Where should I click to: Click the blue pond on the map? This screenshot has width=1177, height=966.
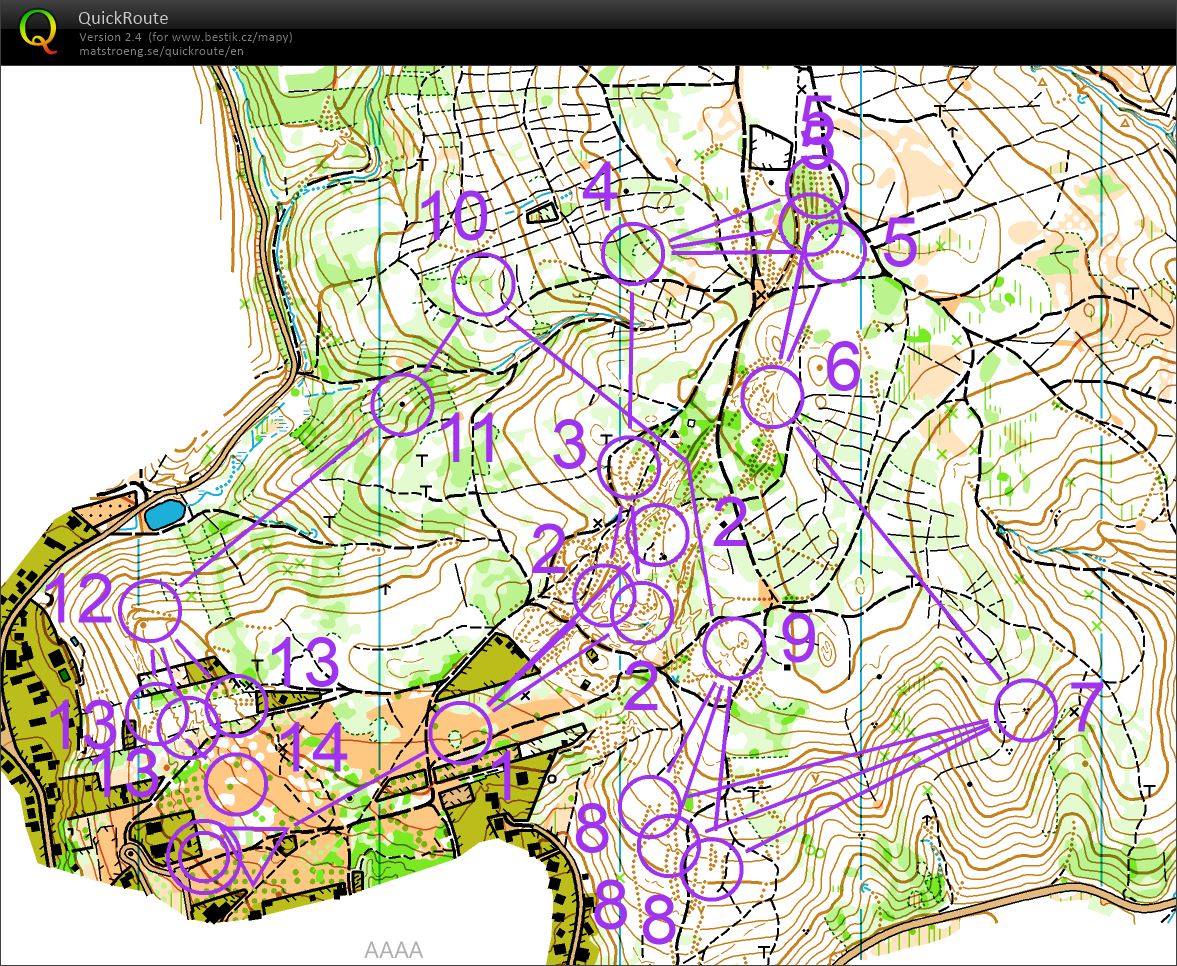click(x=164, y=515)
